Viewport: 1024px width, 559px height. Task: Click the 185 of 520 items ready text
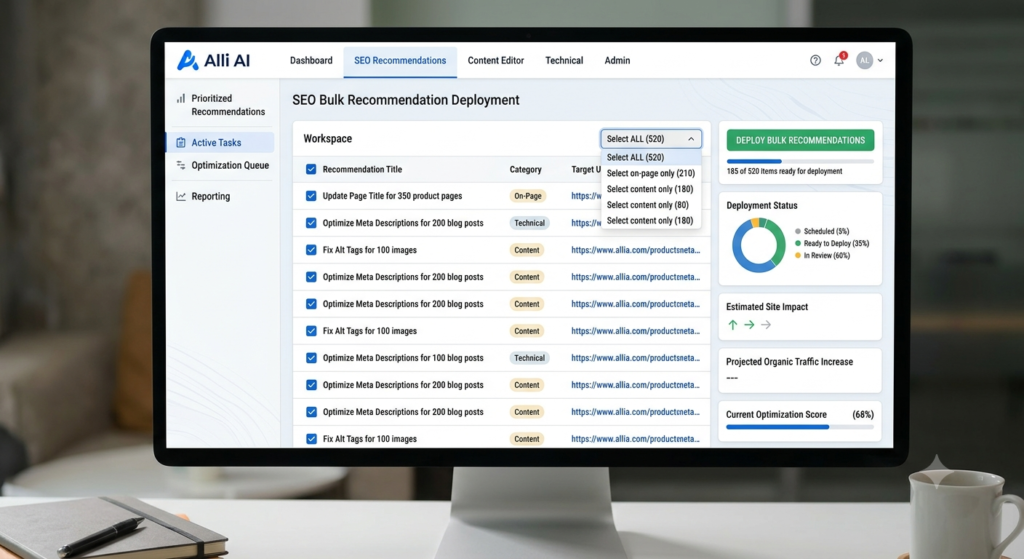click(x=784, y=171)
